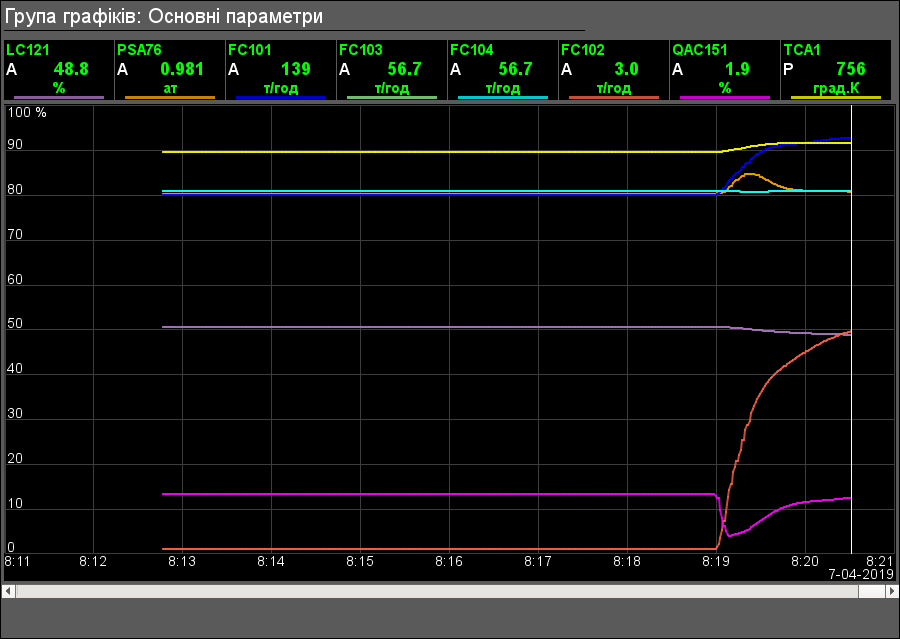The height and width of the screenshot is (639, 900).
Task: Click the 8:16 time axis label
Action: (x=449, y=561)
